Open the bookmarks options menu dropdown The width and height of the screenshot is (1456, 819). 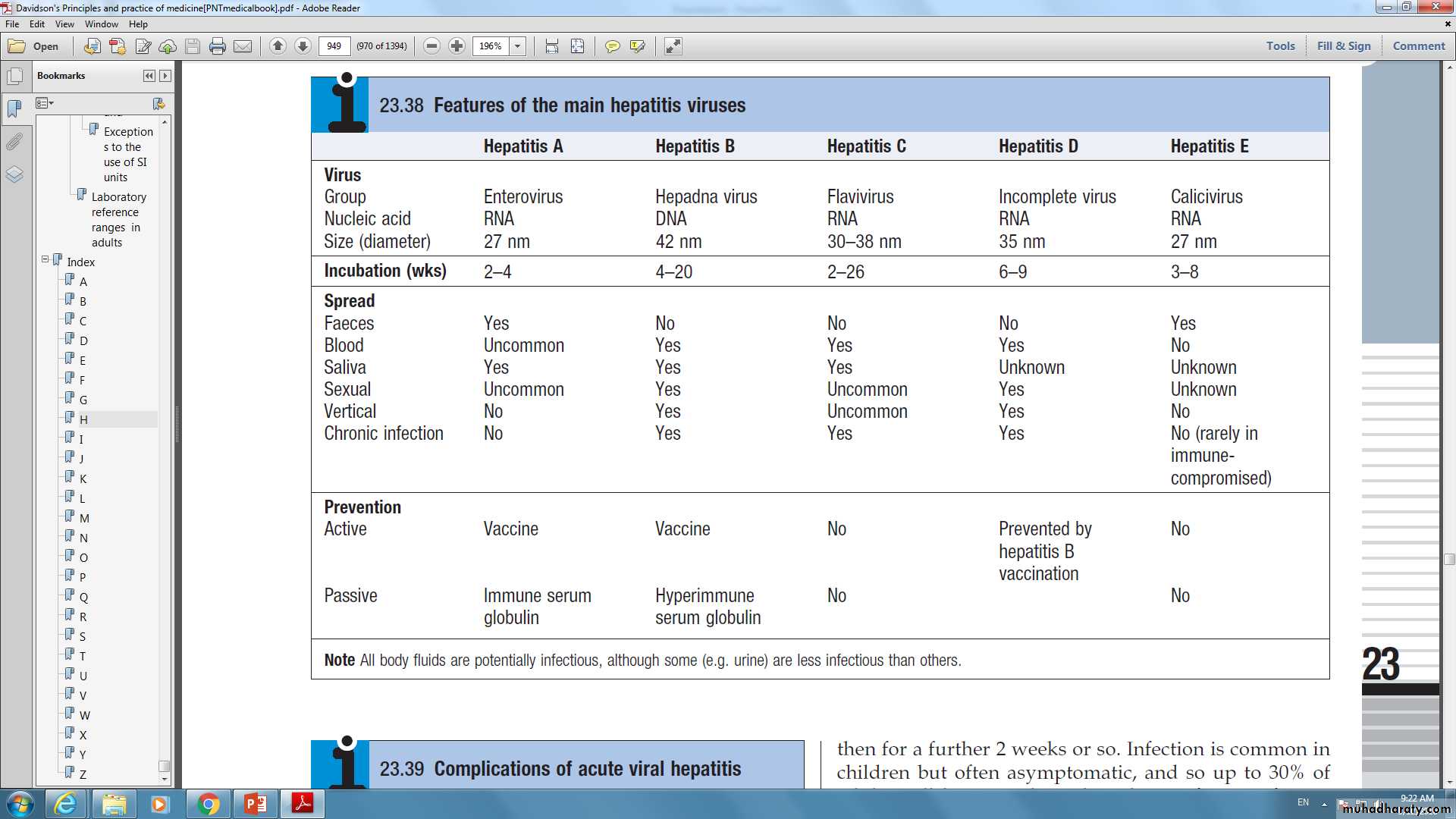(45, 103)
